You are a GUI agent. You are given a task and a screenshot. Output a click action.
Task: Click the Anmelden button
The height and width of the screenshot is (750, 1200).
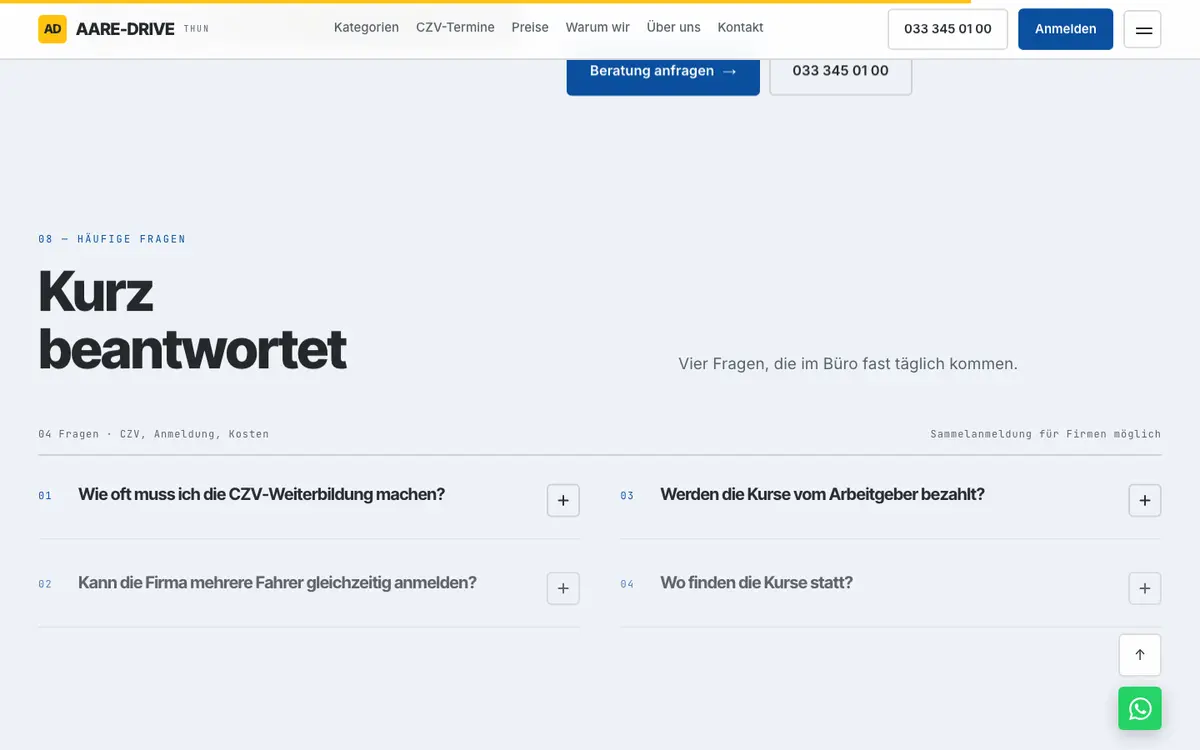pyautogui.click(x=1065, y=29)
